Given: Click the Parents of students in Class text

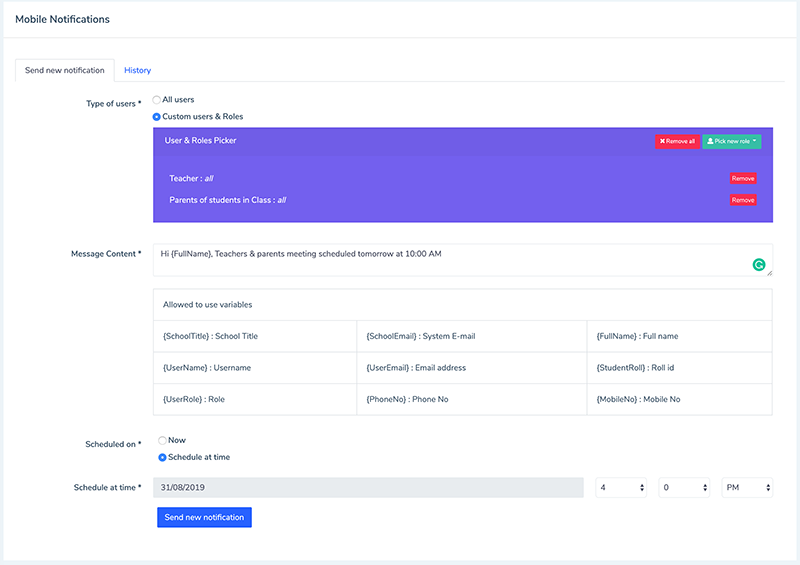Looking at the screenshot, I should (x=228, y=200).
